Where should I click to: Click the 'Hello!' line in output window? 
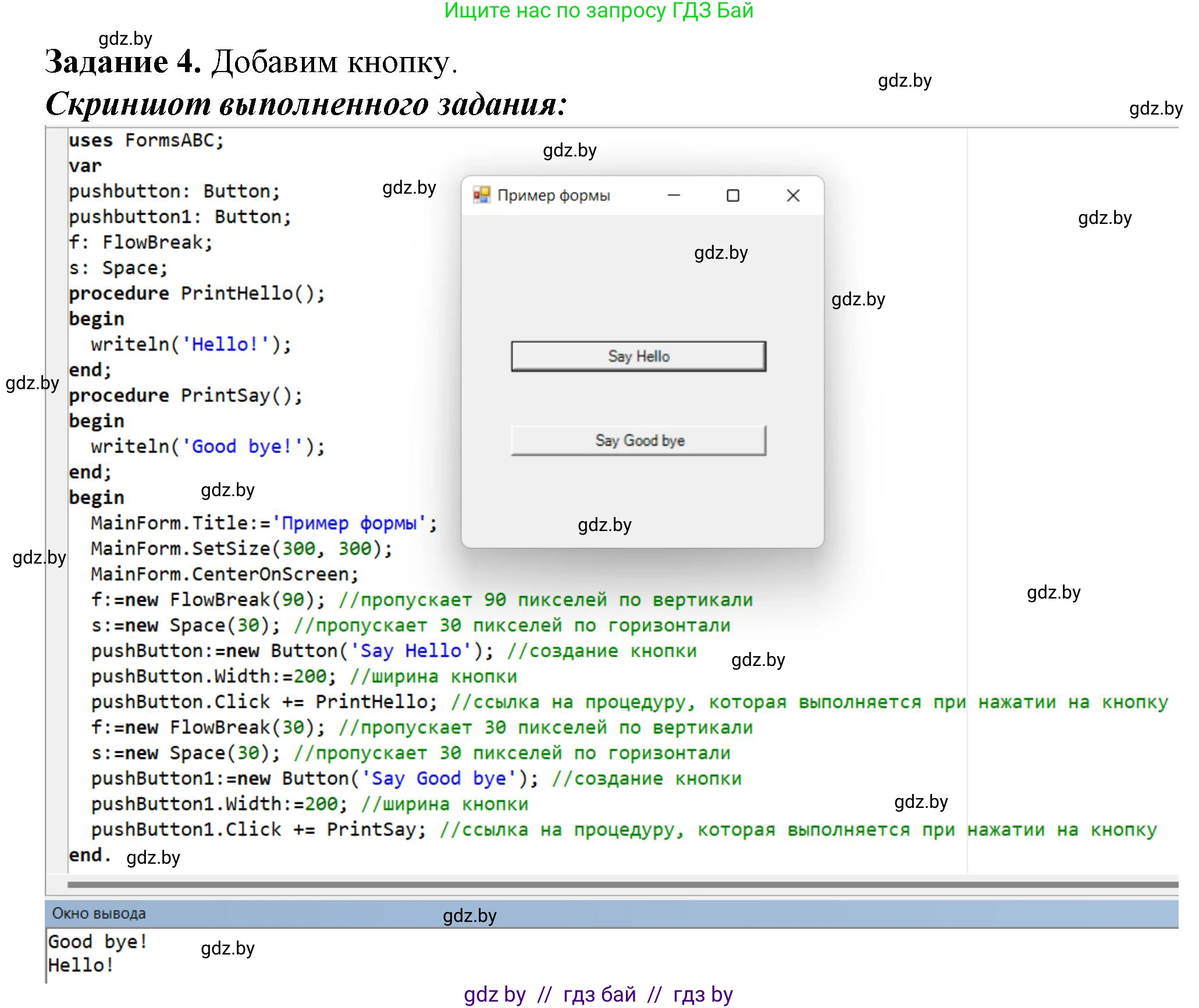pos(80,966)
